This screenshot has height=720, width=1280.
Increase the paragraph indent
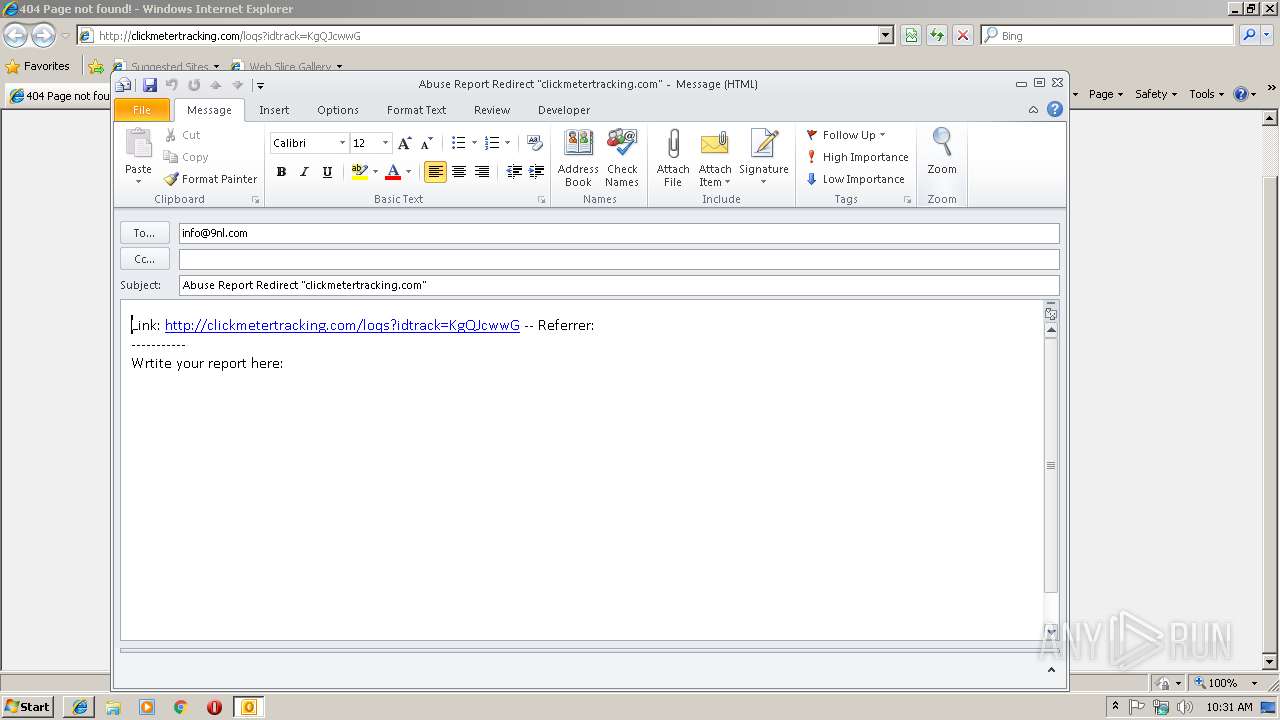pyautogui.click(x=537, y=172)
